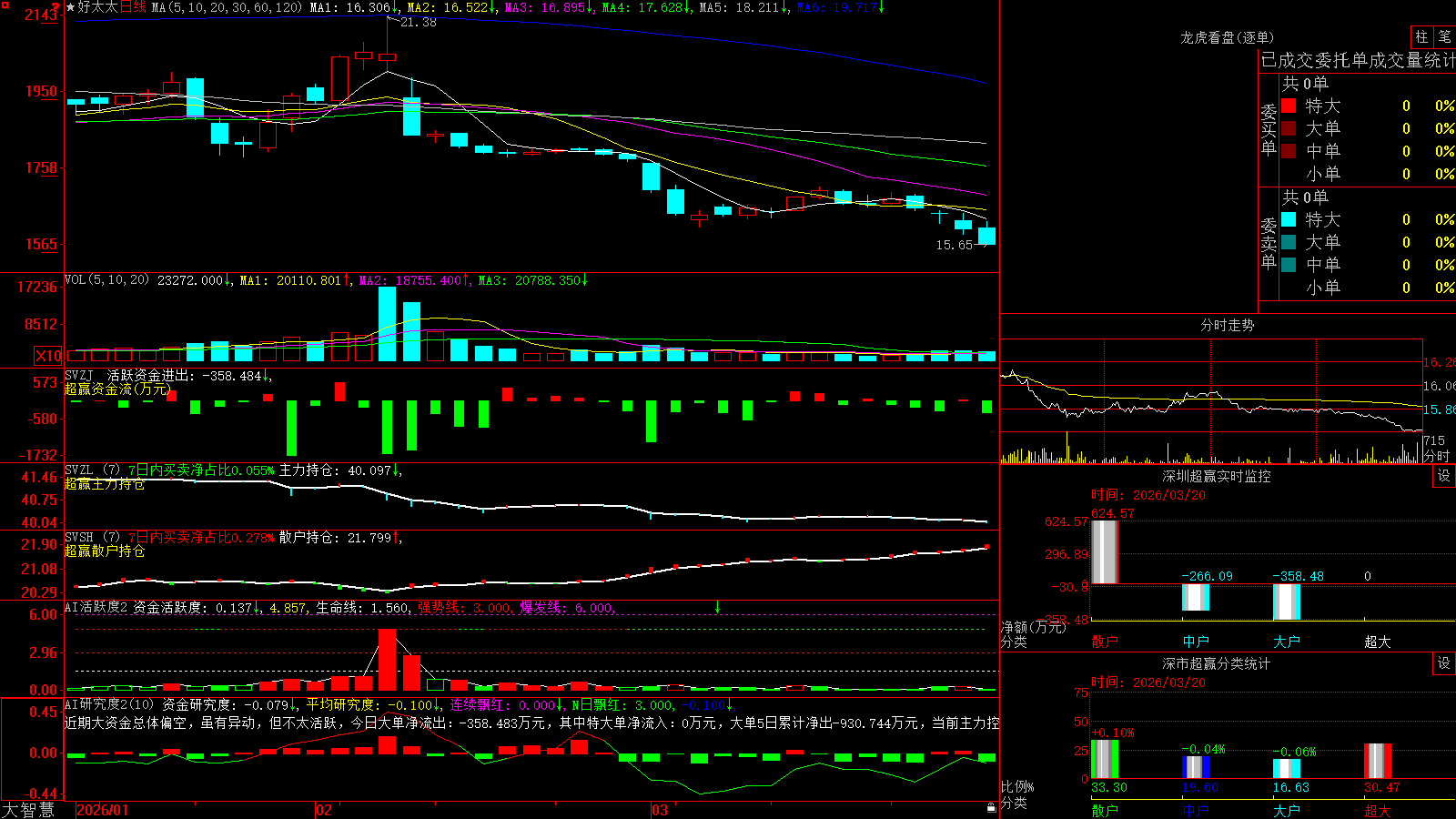Viewport: 1456px width, 819px height.
Task: Open the MA(5,10,20,30,60,120) indicator parameters
Action: [227, 7]
